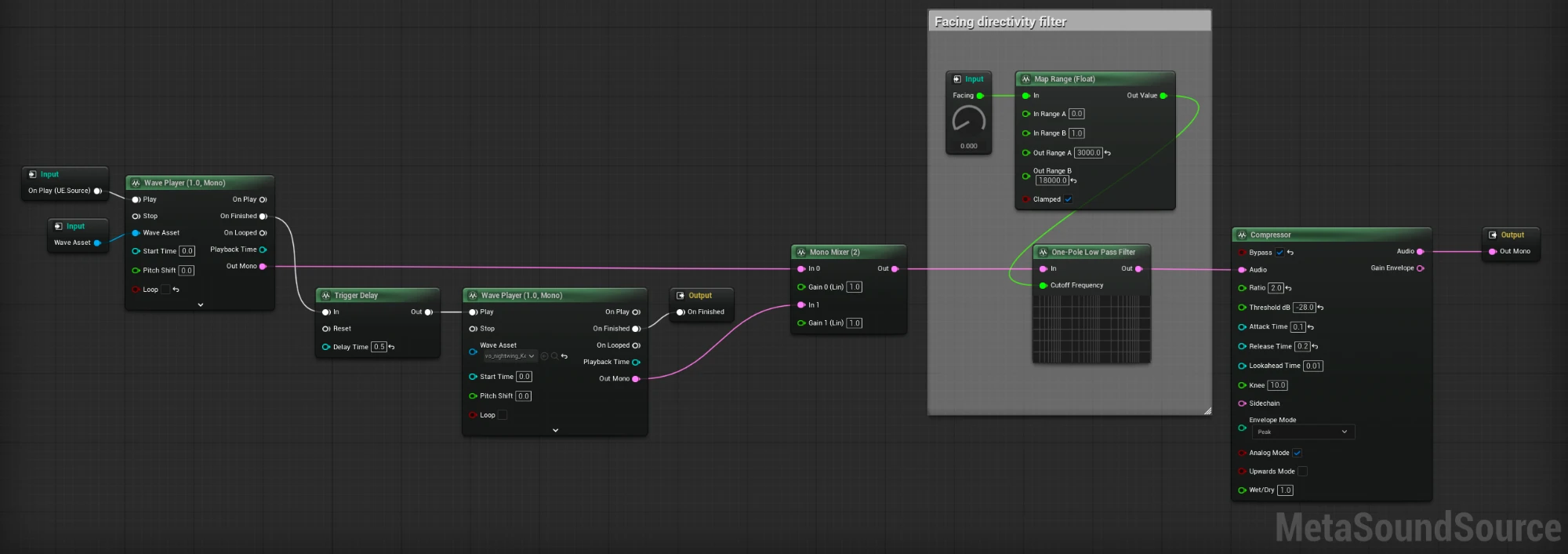Reset the Attack Time value to default
Image resolution: width=1568 pixels, height=554 pixels.
tap(1310, 327)
